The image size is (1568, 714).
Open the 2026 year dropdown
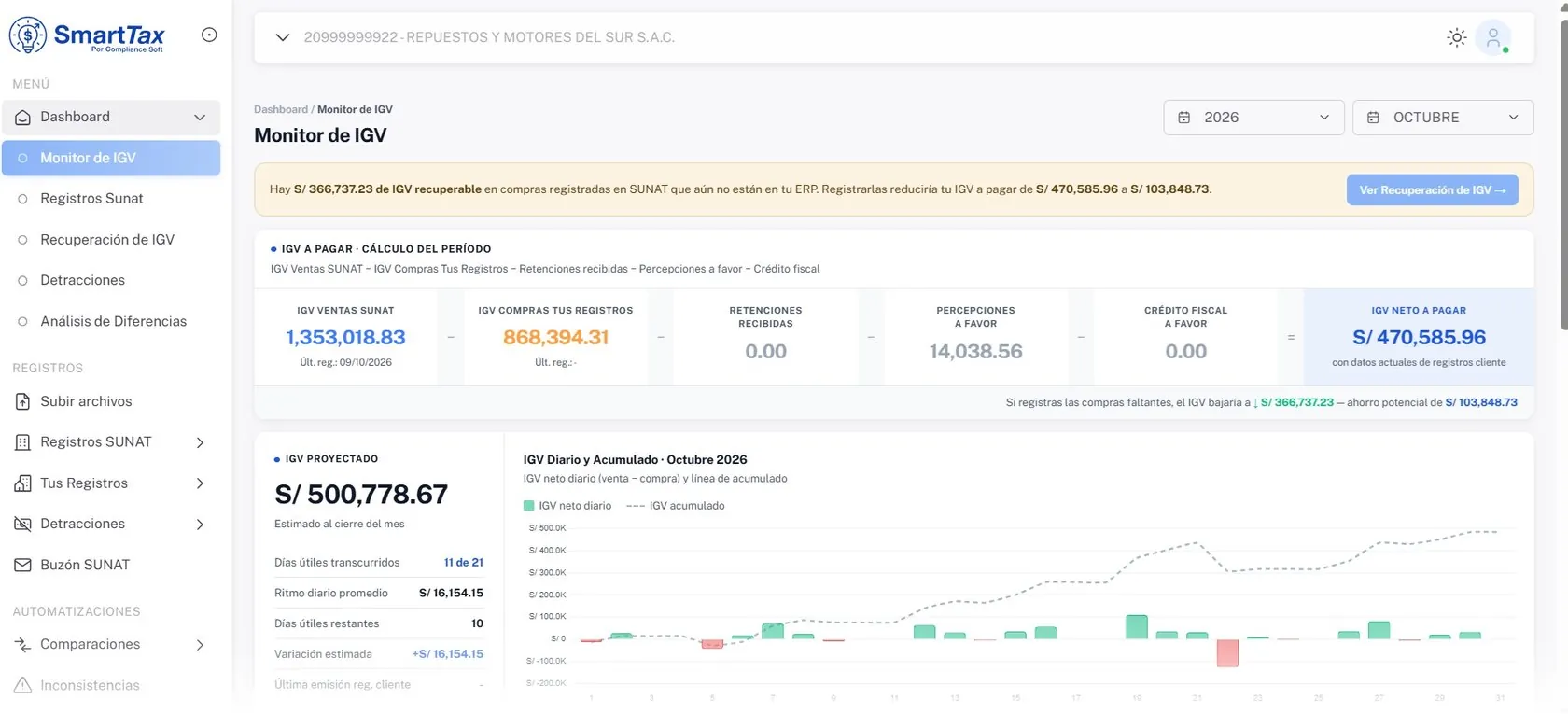[x=1253, y=118]
